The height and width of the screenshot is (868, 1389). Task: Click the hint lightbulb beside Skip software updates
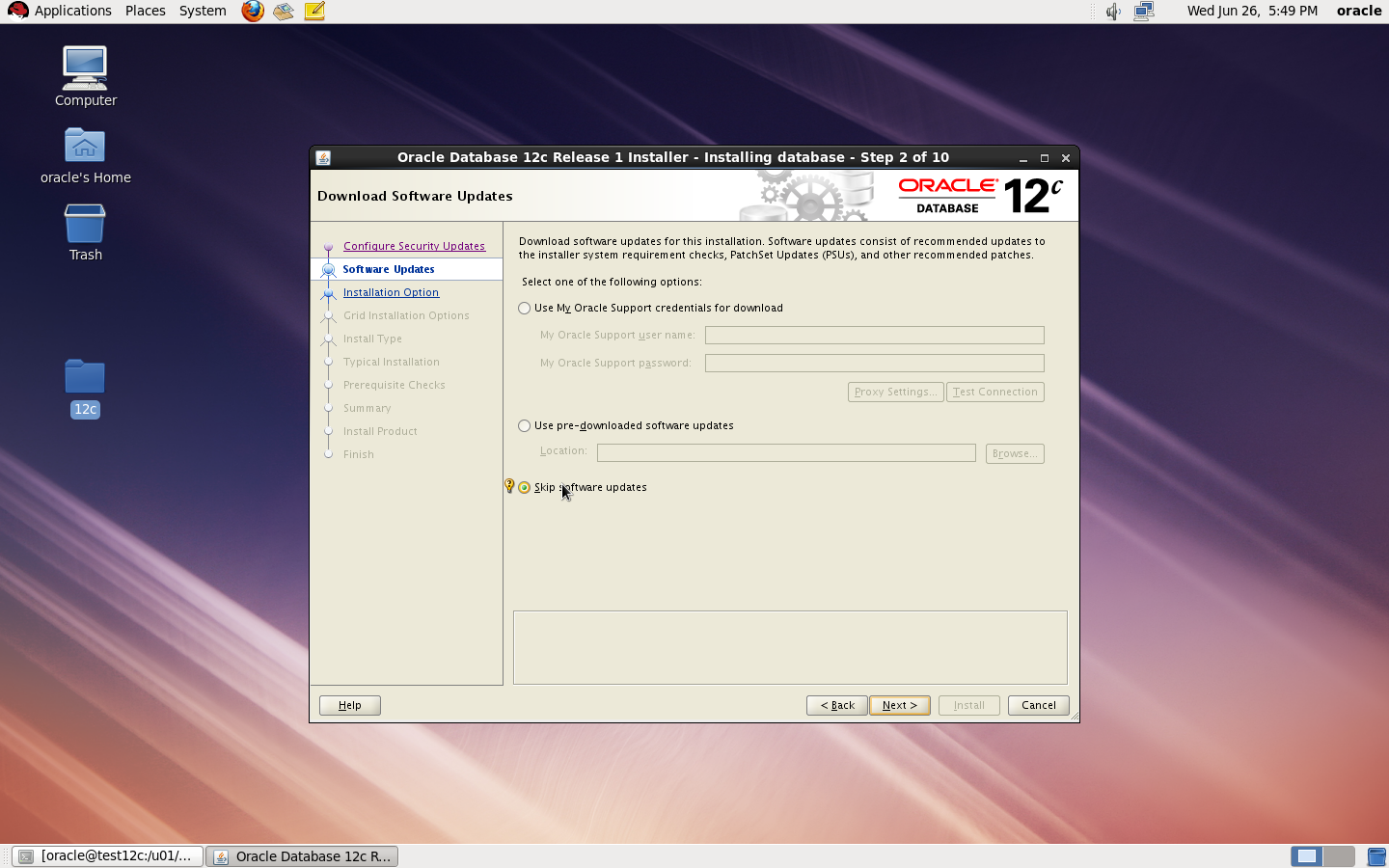509,486
